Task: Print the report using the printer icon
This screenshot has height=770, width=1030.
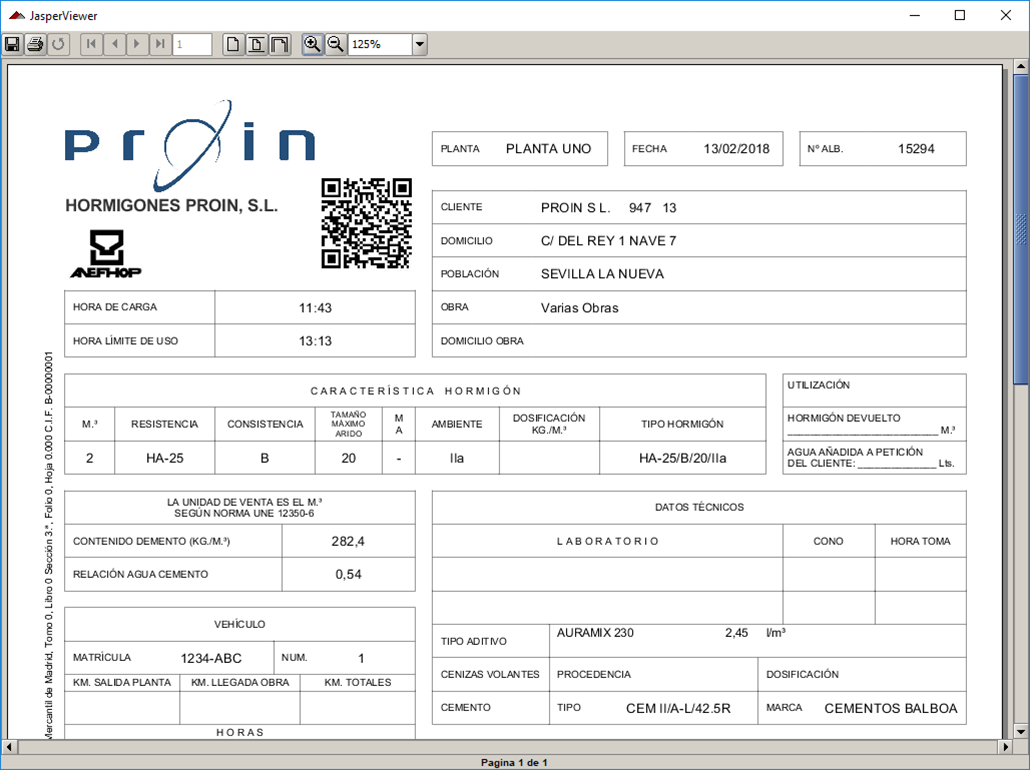Action: pyautogui.click(x=35, y=44)
